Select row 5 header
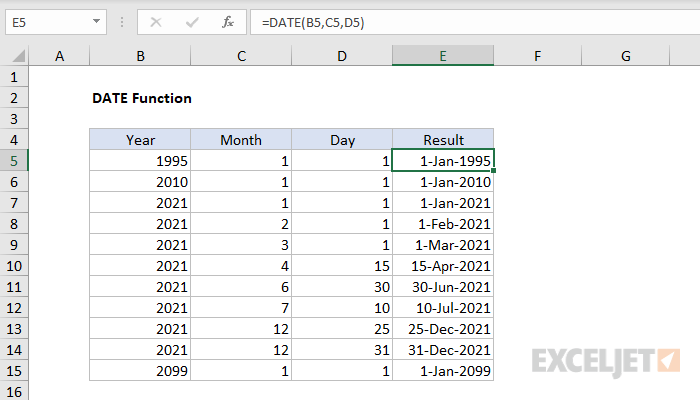Image resolution: width=700 pixels, height=400 pixels. tap(14, 160)
